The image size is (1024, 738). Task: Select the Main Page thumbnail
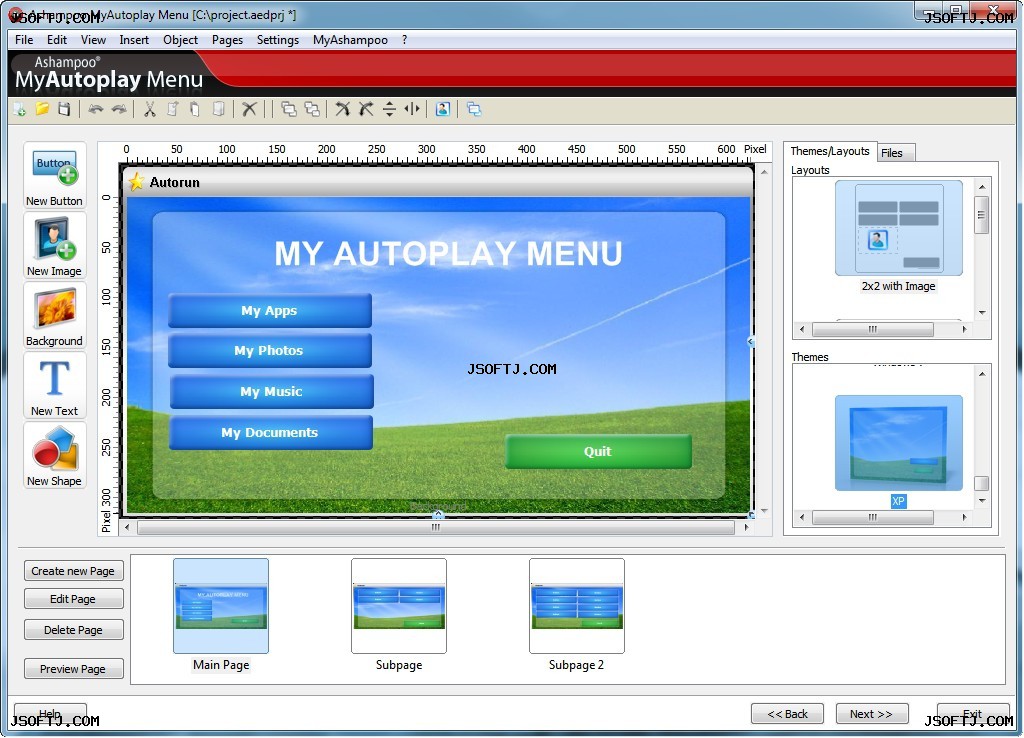[221, 605]
